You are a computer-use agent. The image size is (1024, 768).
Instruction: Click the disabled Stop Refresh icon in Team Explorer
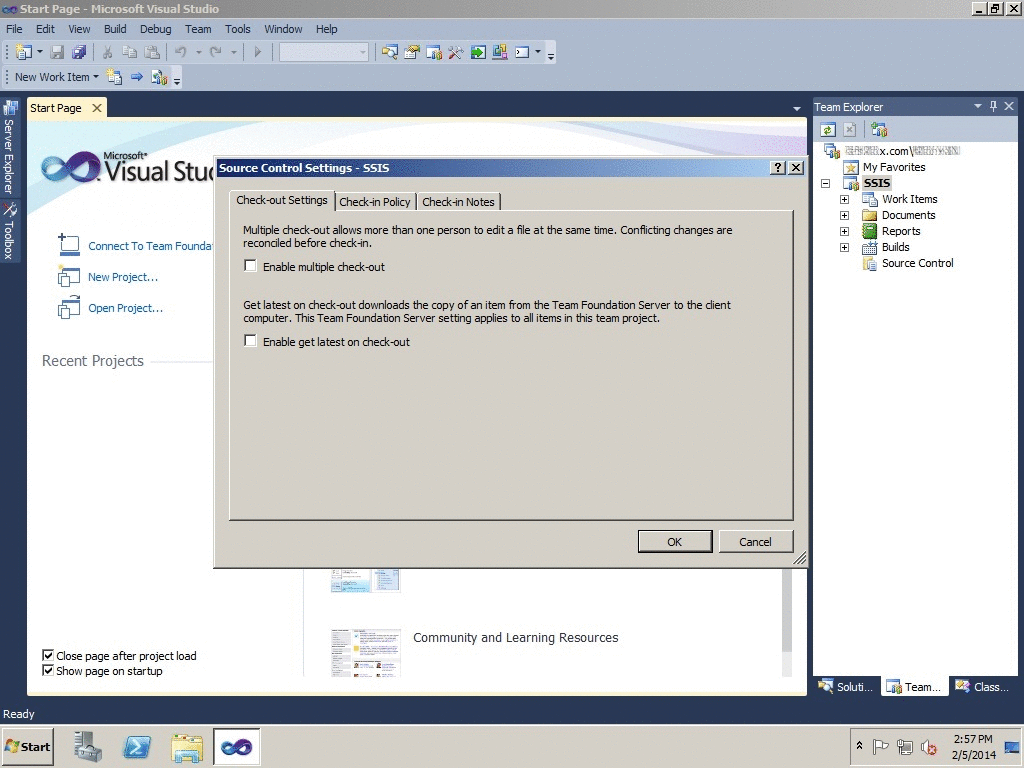(x=849, y=129)
